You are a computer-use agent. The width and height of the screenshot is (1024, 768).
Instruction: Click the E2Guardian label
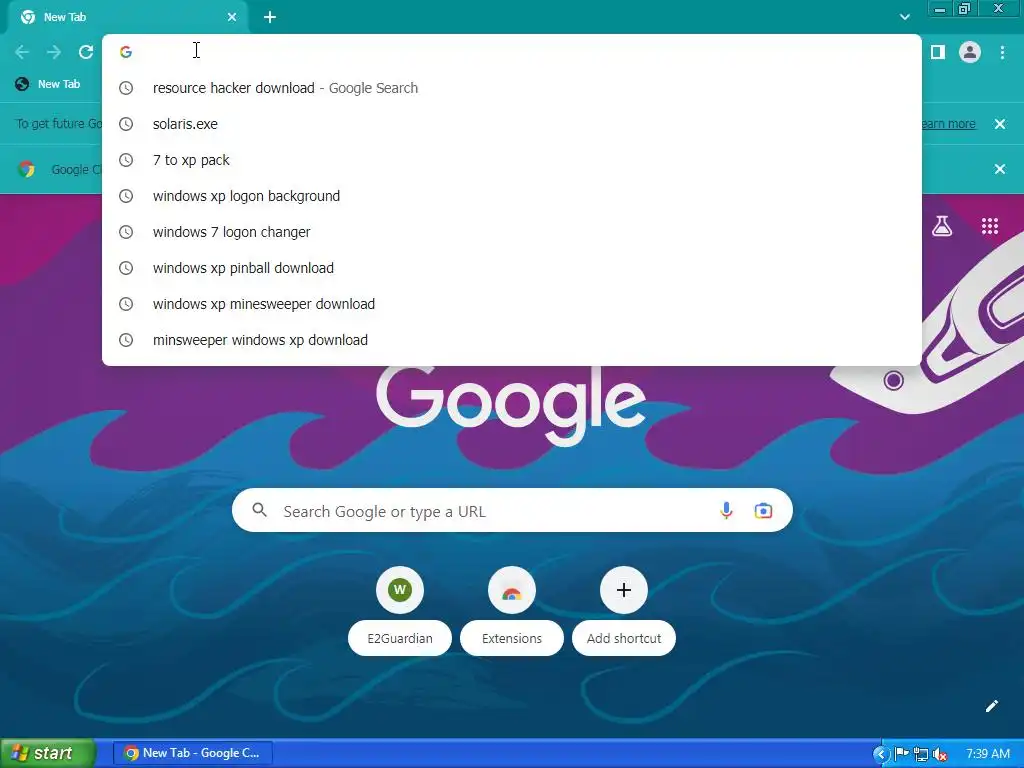[400, 638]
